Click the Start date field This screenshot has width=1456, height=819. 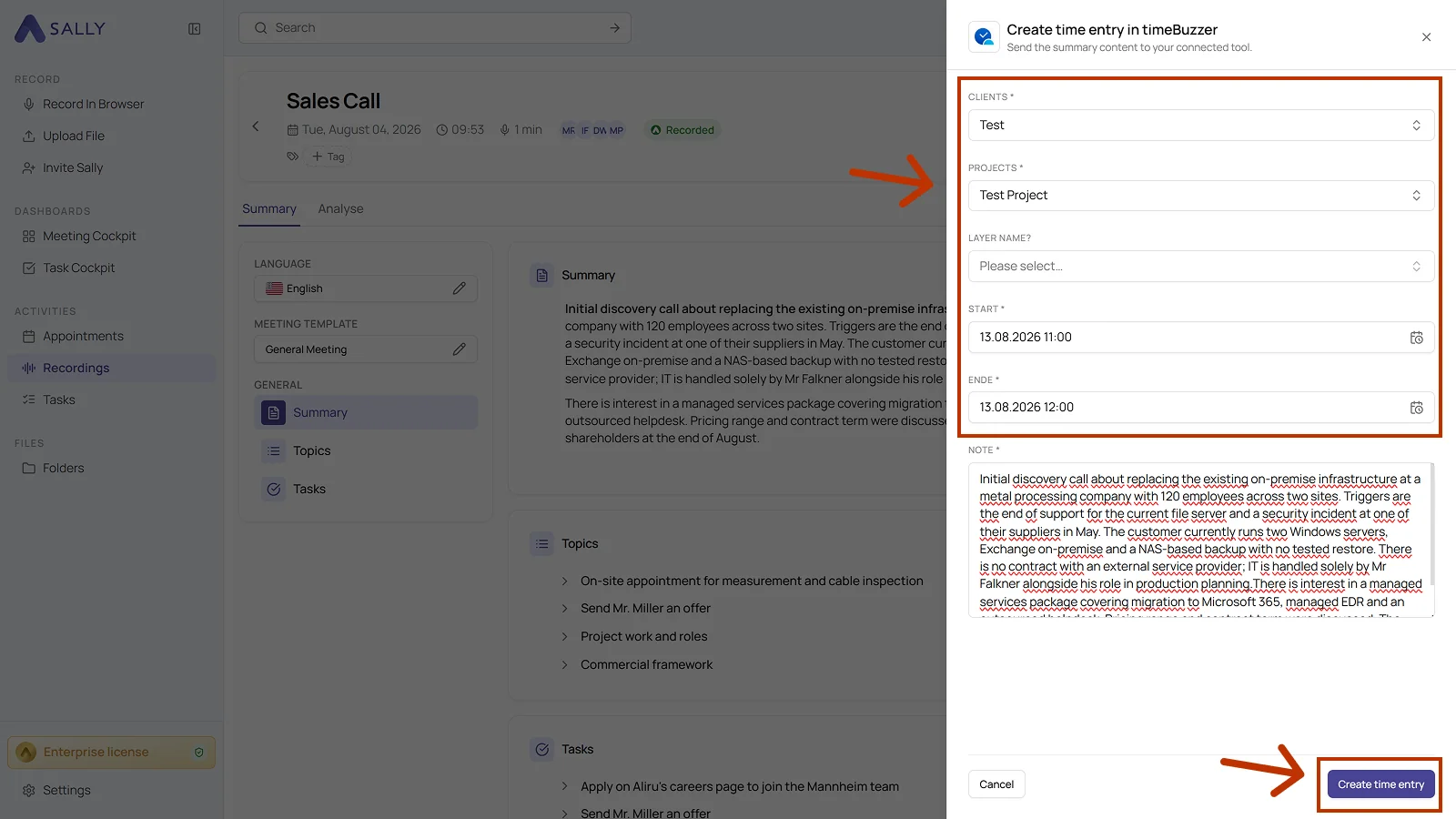[1201, 337]
